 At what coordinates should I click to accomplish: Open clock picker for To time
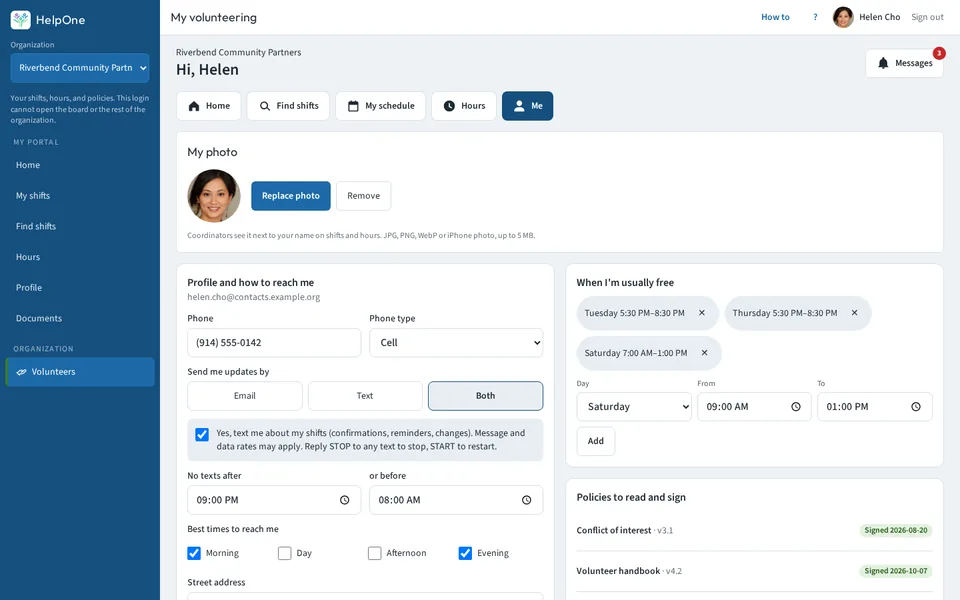915,407
